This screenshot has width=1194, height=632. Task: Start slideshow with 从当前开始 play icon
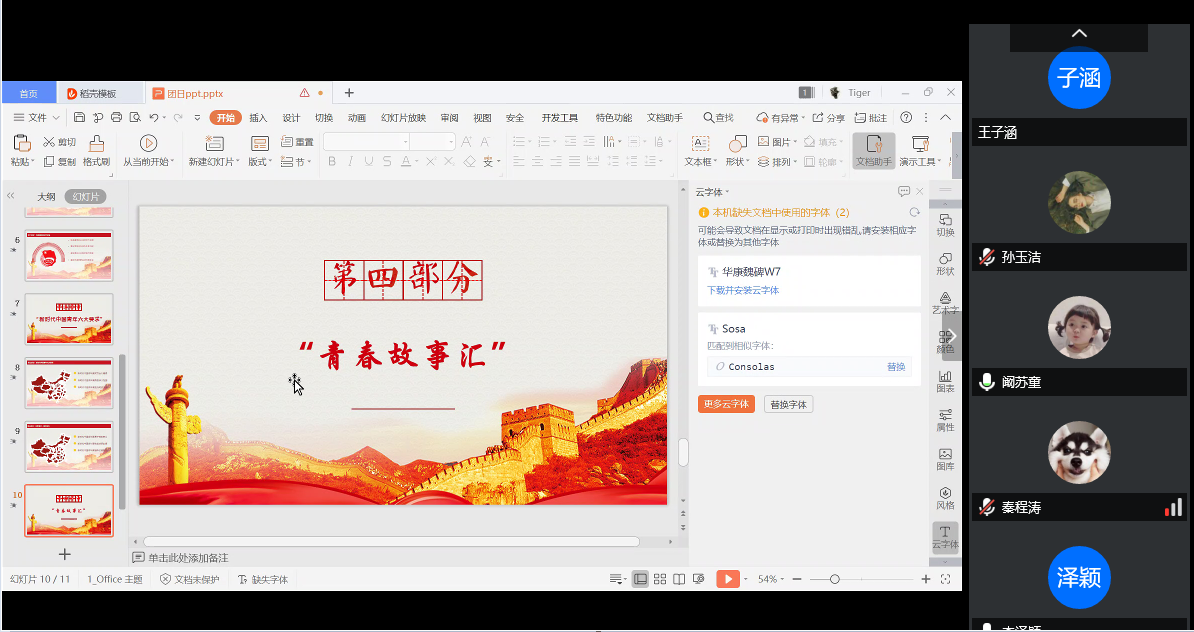click(x=148, y=144)
